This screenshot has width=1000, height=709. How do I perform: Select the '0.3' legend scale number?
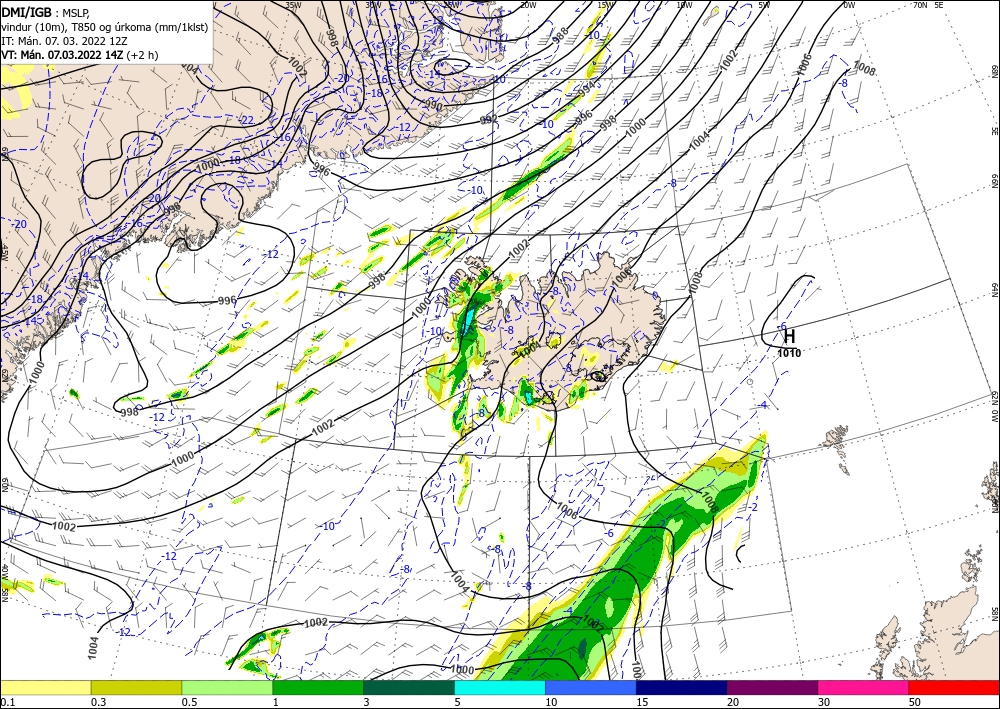(x=98, y=702)
